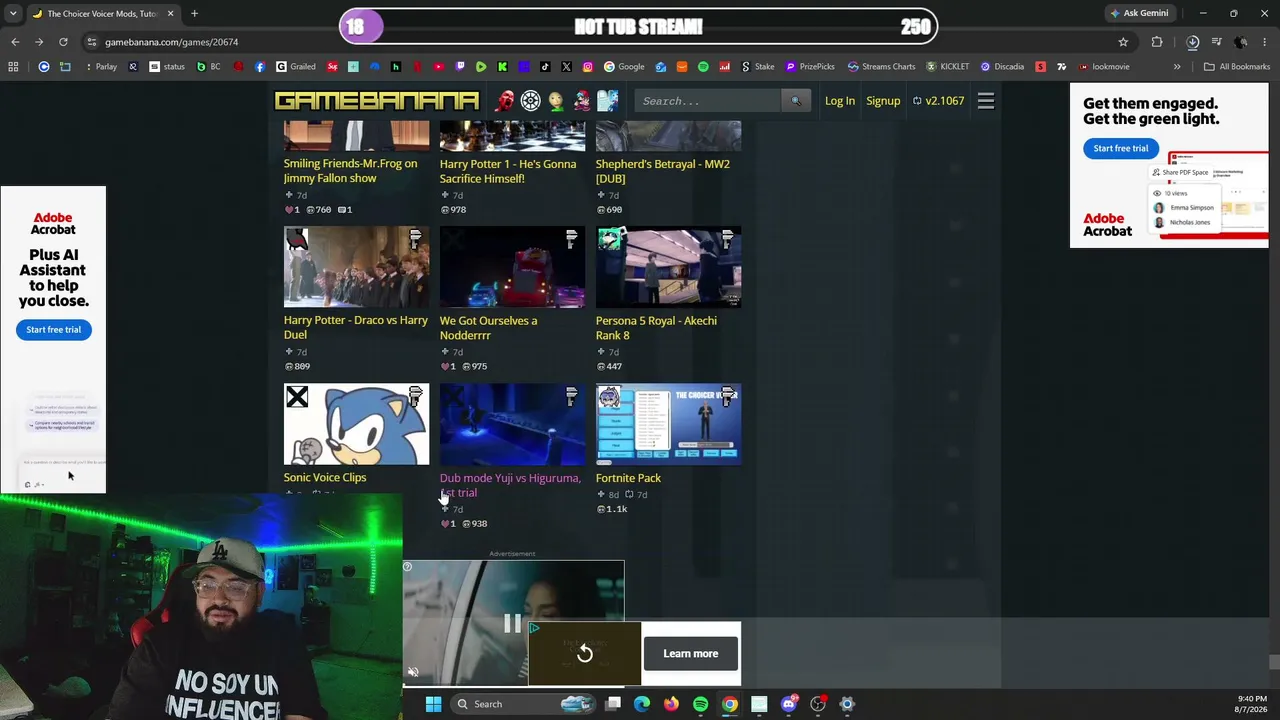
Task: Click Start free trial in right Adobe ad
Action: pos(1120,148)
